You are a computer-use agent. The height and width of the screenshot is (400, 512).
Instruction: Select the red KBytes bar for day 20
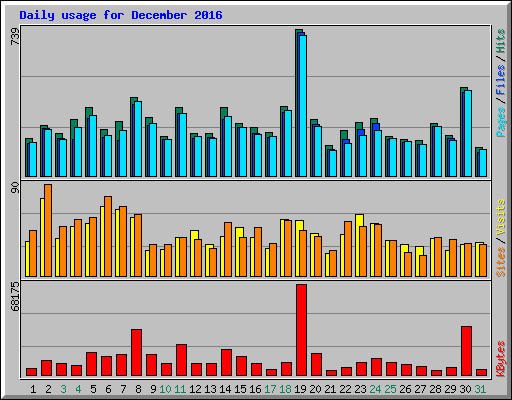point(316,365)
